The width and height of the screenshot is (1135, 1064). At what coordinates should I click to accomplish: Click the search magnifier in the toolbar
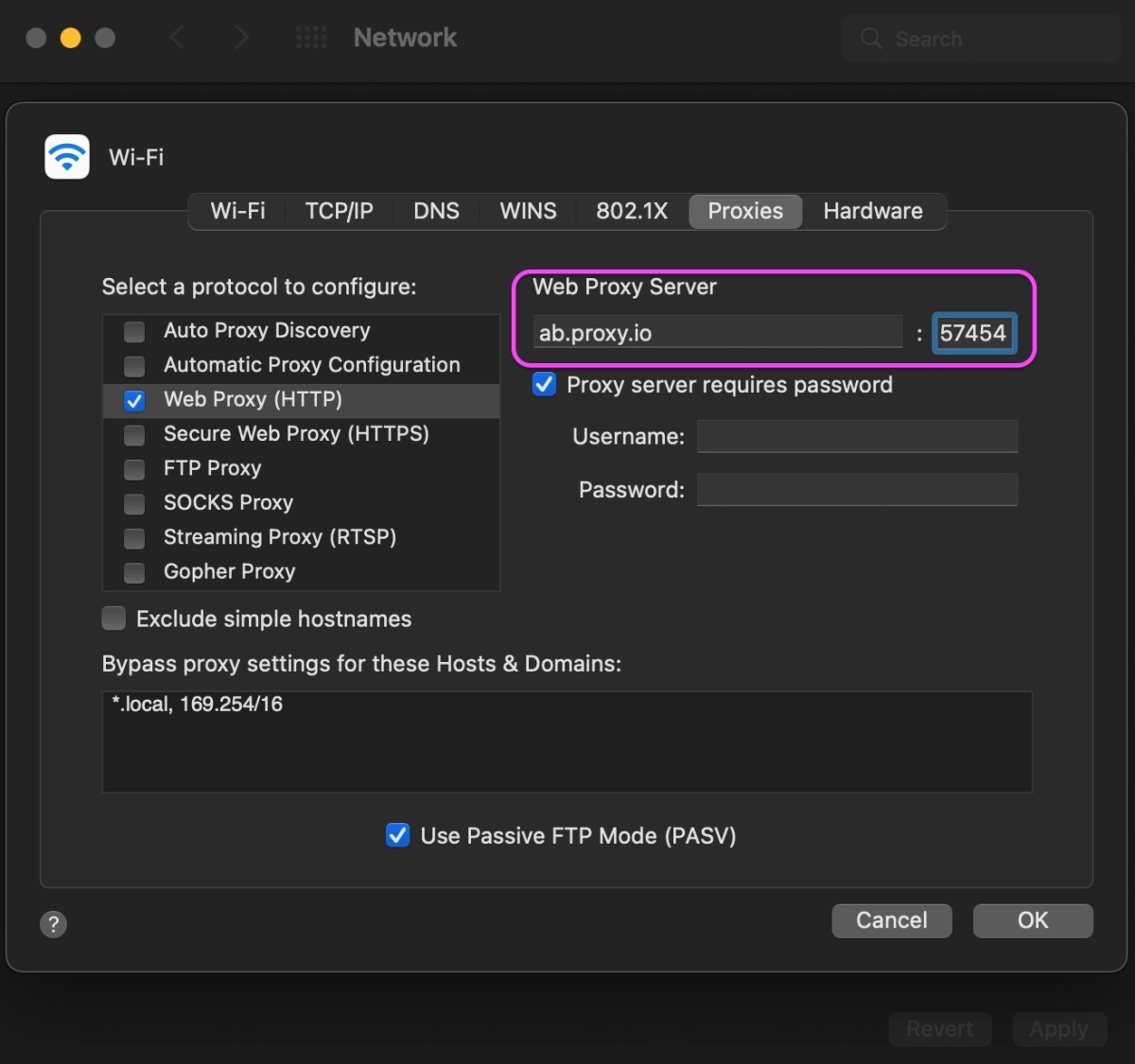pyautogui.click(x=869, y=38)
